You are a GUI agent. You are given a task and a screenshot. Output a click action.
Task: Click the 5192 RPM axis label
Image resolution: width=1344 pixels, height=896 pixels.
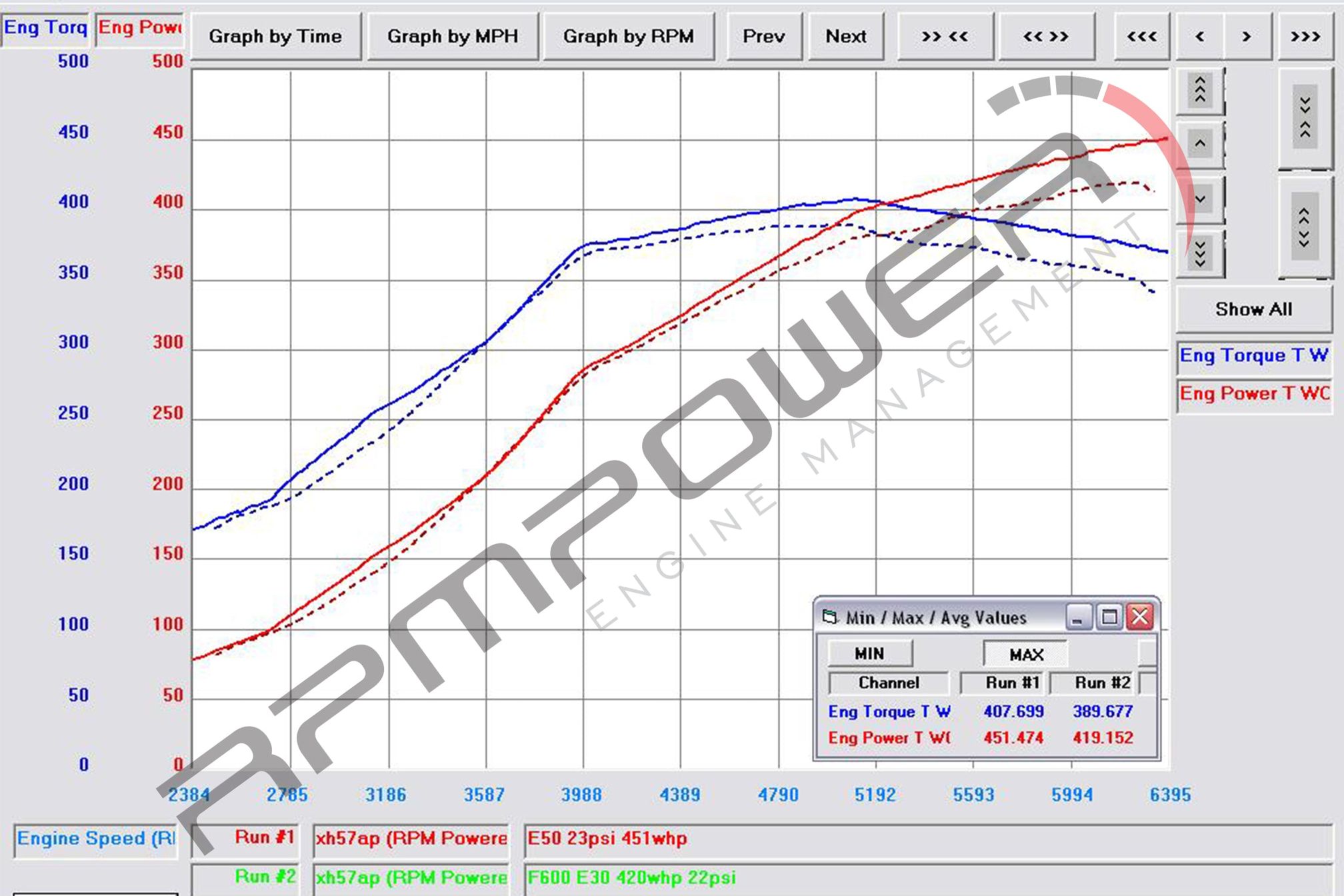click(x=875, y=795)
